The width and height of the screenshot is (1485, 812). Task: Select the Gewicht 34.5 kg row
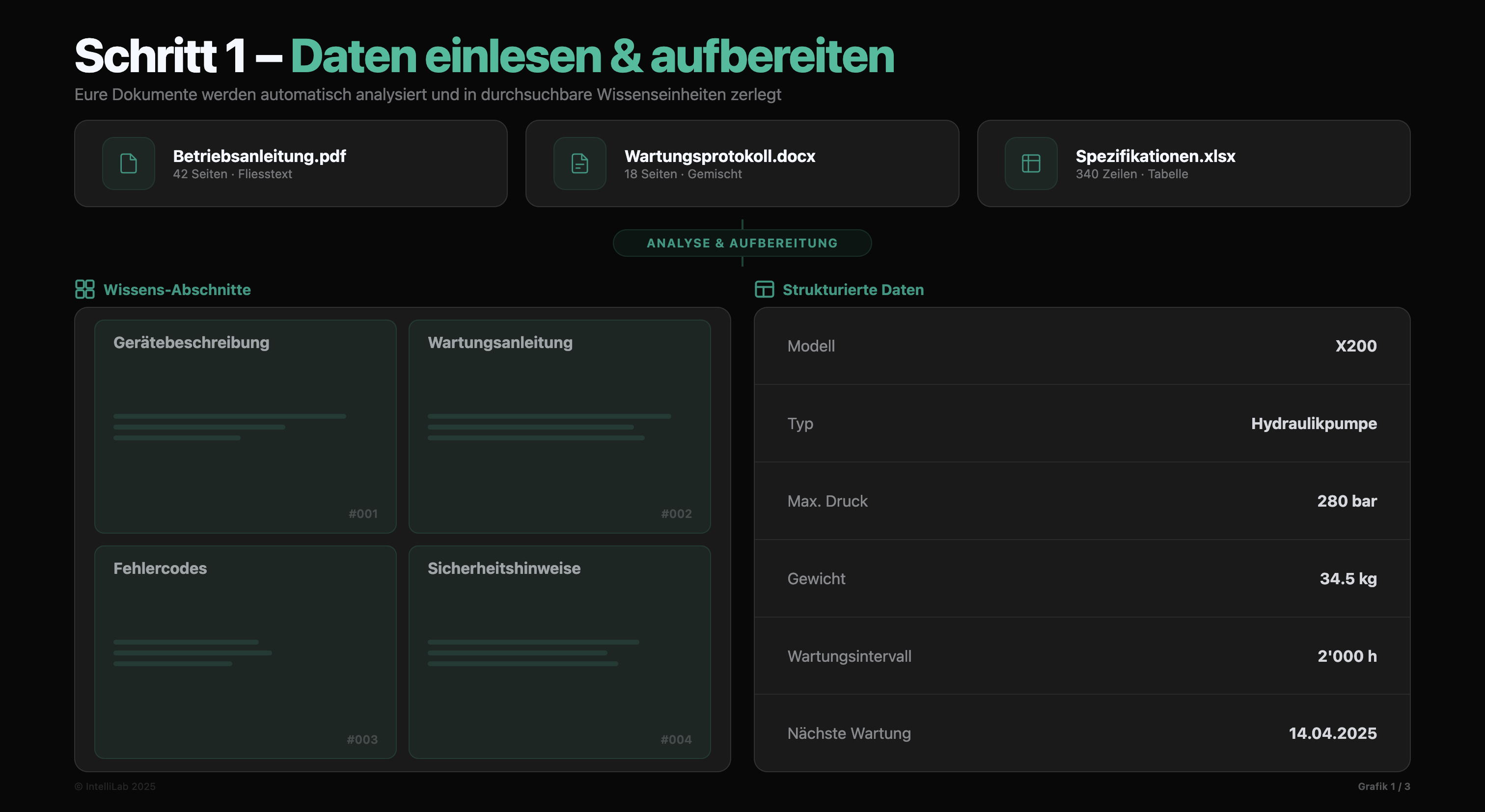click(x=1081, y=579)
